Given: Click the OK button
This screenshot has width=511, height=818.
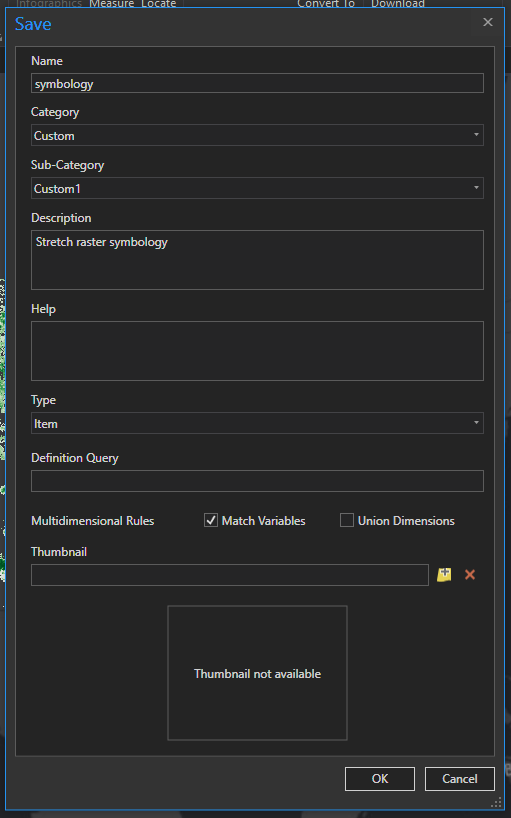Looking at the screenshot, I should click(380, 779).
